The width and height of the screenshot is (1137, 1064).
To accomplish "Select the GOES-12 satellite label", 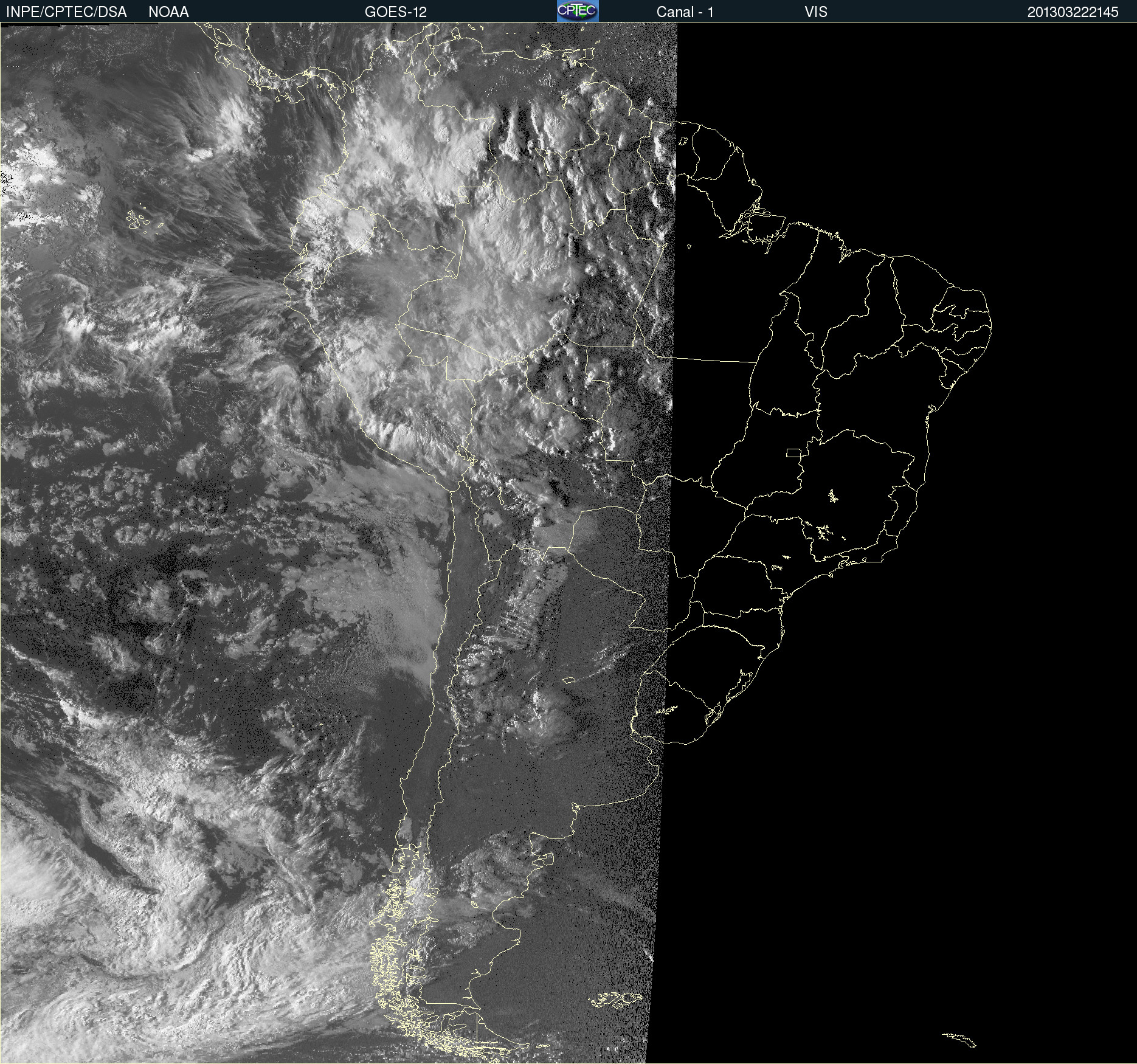I will (x=396, y=12).
